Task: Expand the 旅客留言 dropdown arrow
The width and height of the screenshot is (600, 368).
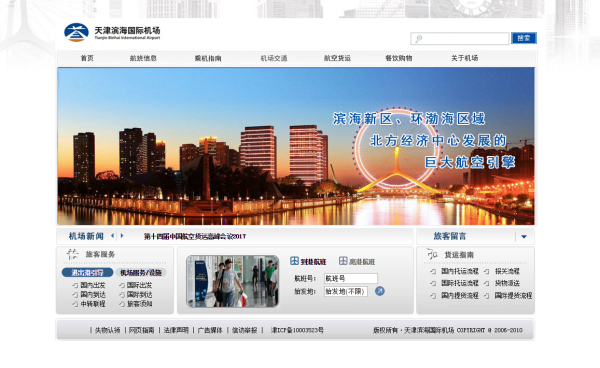Action: pyautogui.click(x=524, y=237)
